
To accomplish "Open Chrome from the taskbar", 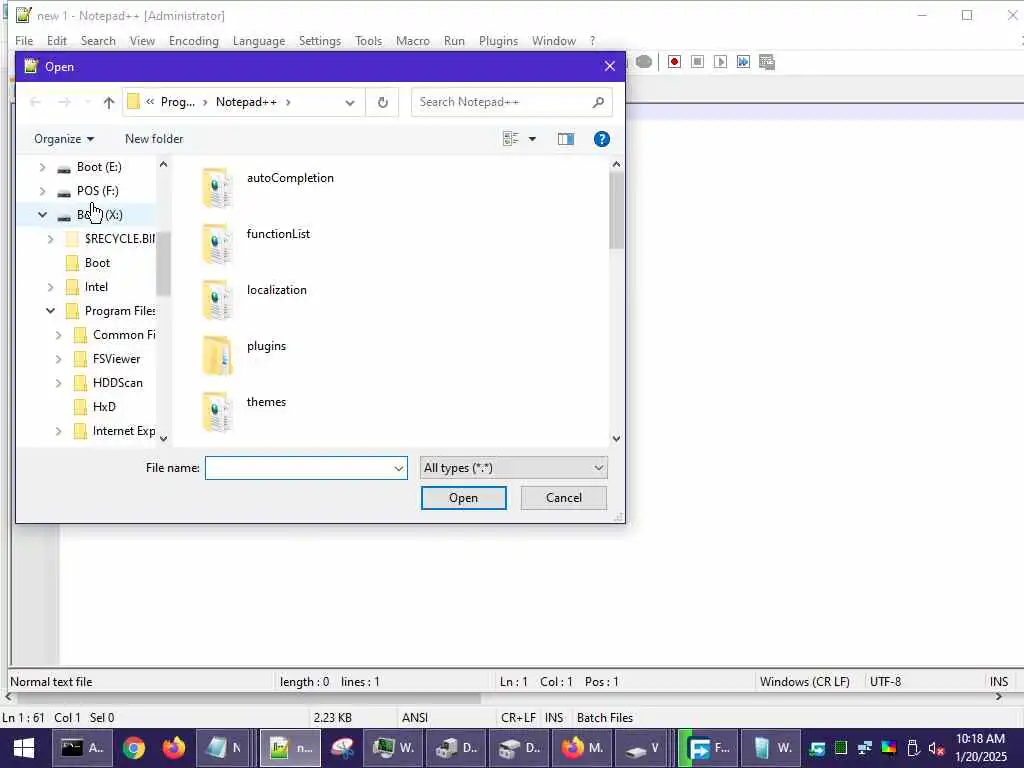I will (133, 748).
